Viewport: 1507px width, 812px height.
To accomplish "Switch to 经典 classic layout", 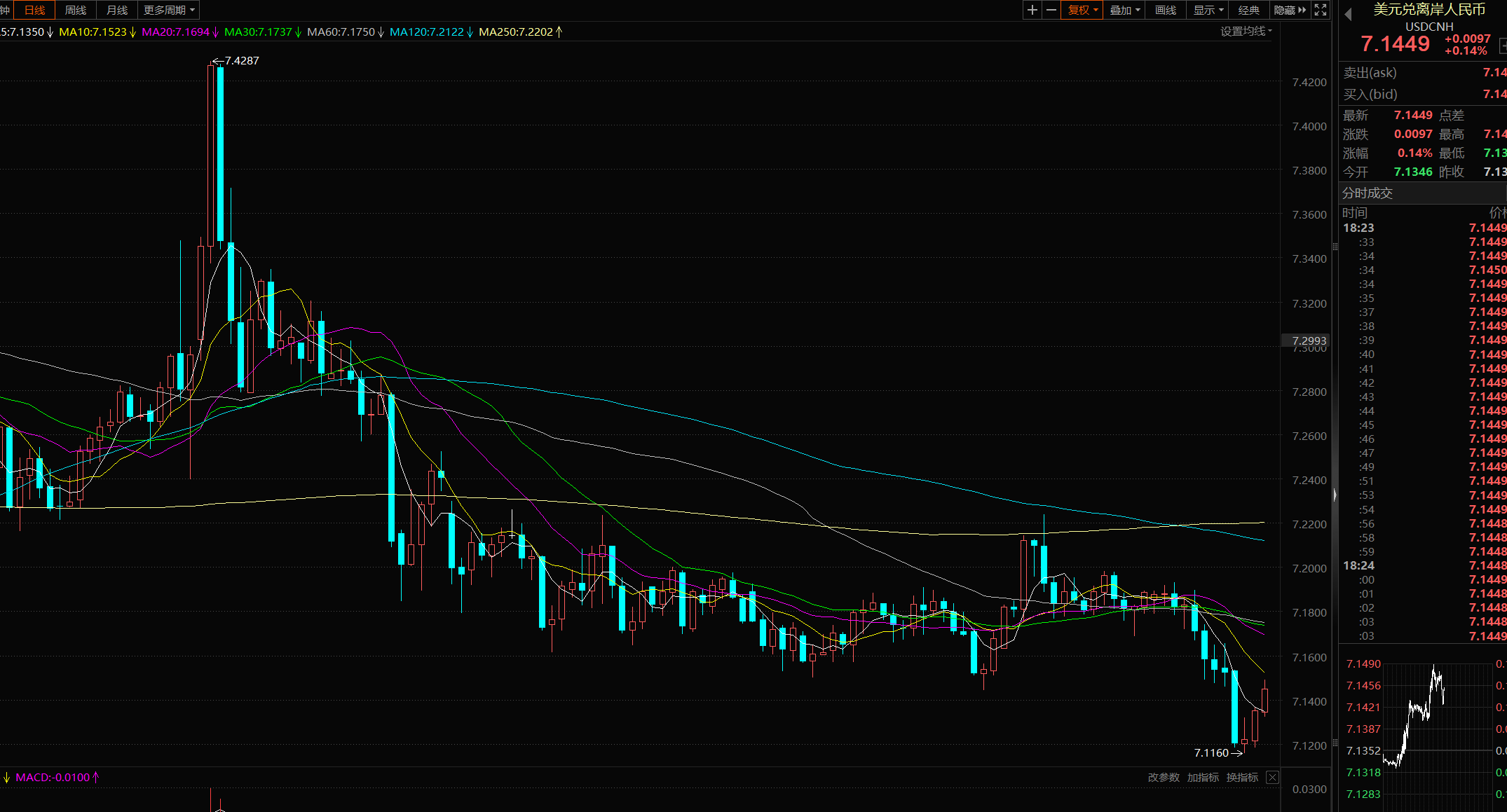I will pos(1249,10).
